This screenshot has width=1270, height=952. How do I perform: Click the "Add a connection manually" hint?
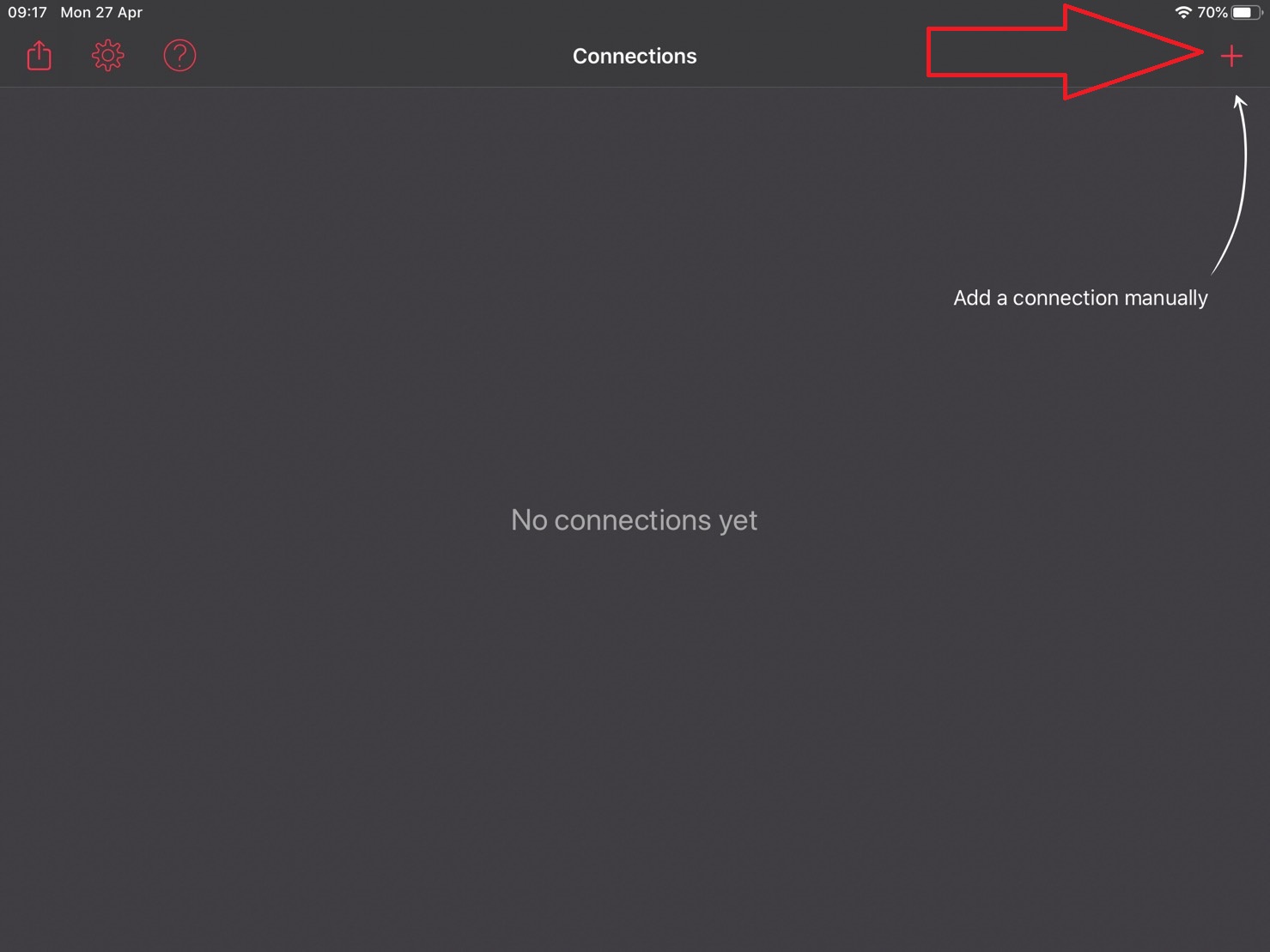(x=1080, y=298)
